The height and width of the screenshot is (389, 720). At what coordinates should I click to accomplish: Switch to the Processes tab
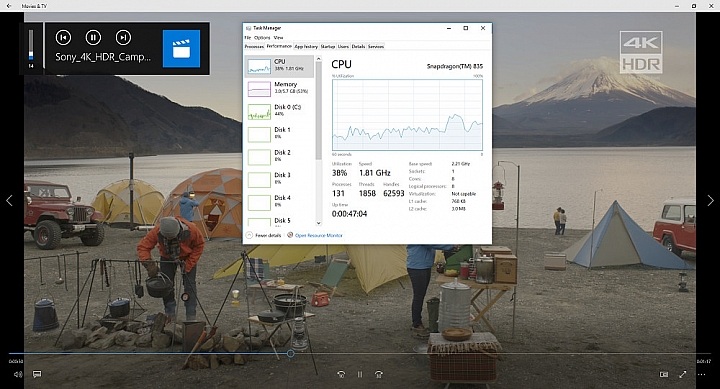(x=254, y=46)
